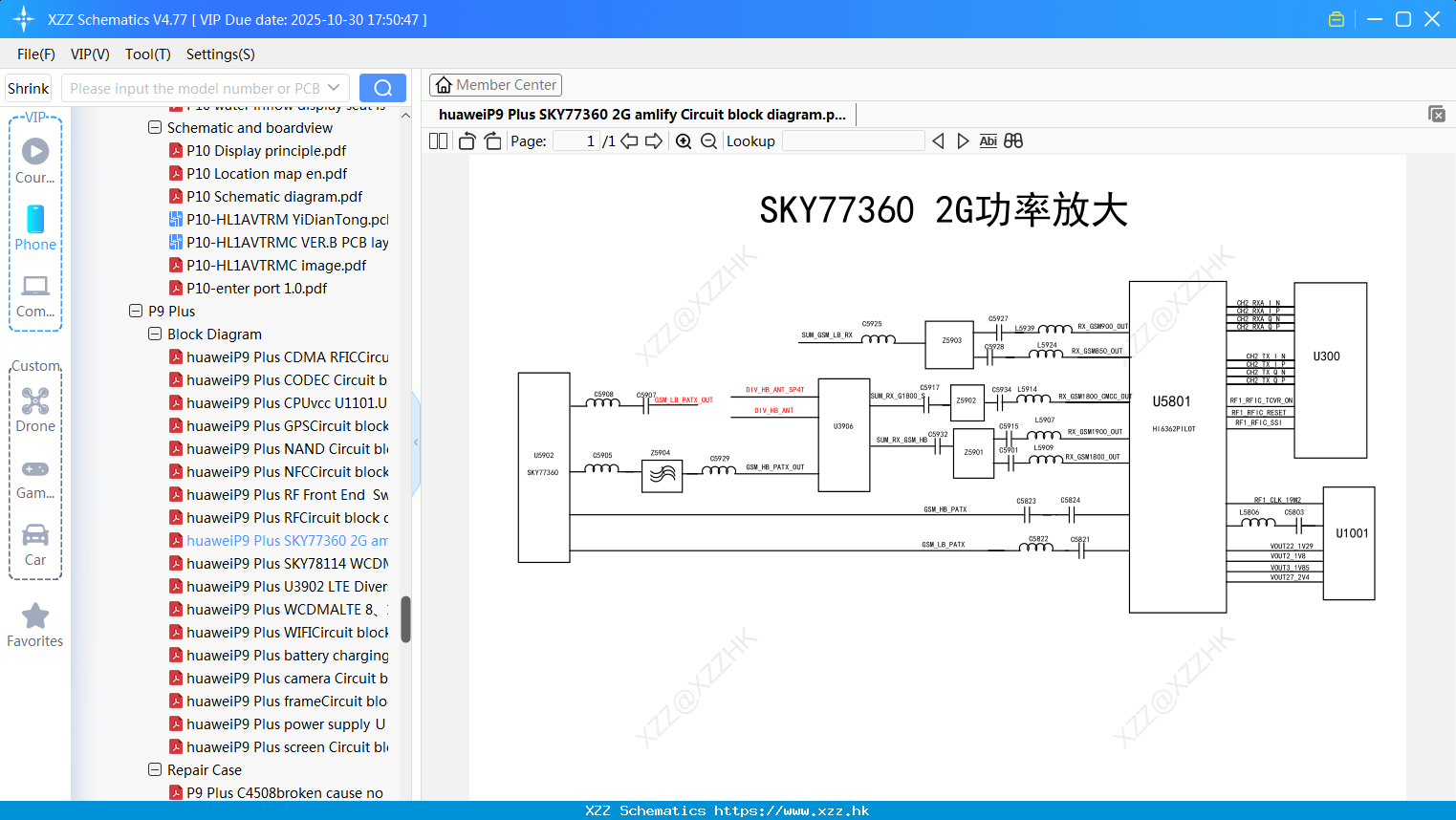The image size is (1456, 820).
Task: Go to the next page arrow
Action: [x=654, y=141]
